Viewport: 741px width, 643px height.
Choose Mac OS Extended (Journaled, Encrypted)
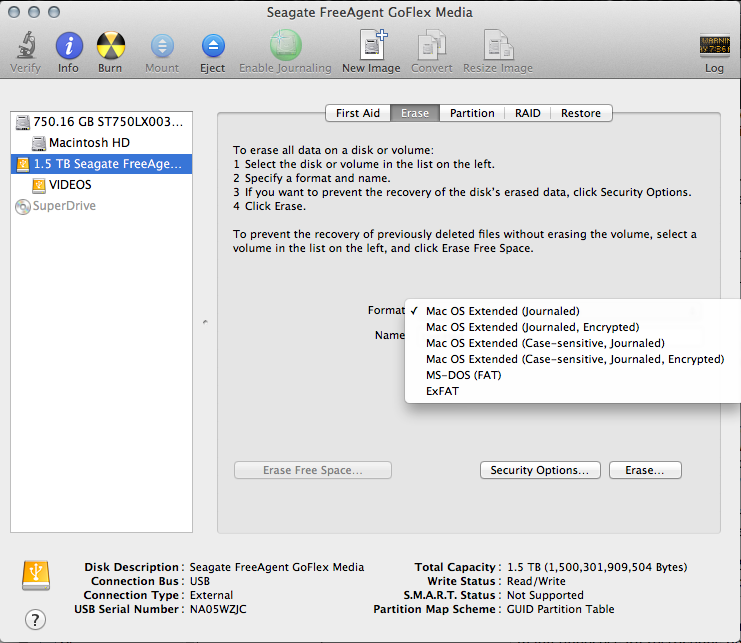pos(573,327)
